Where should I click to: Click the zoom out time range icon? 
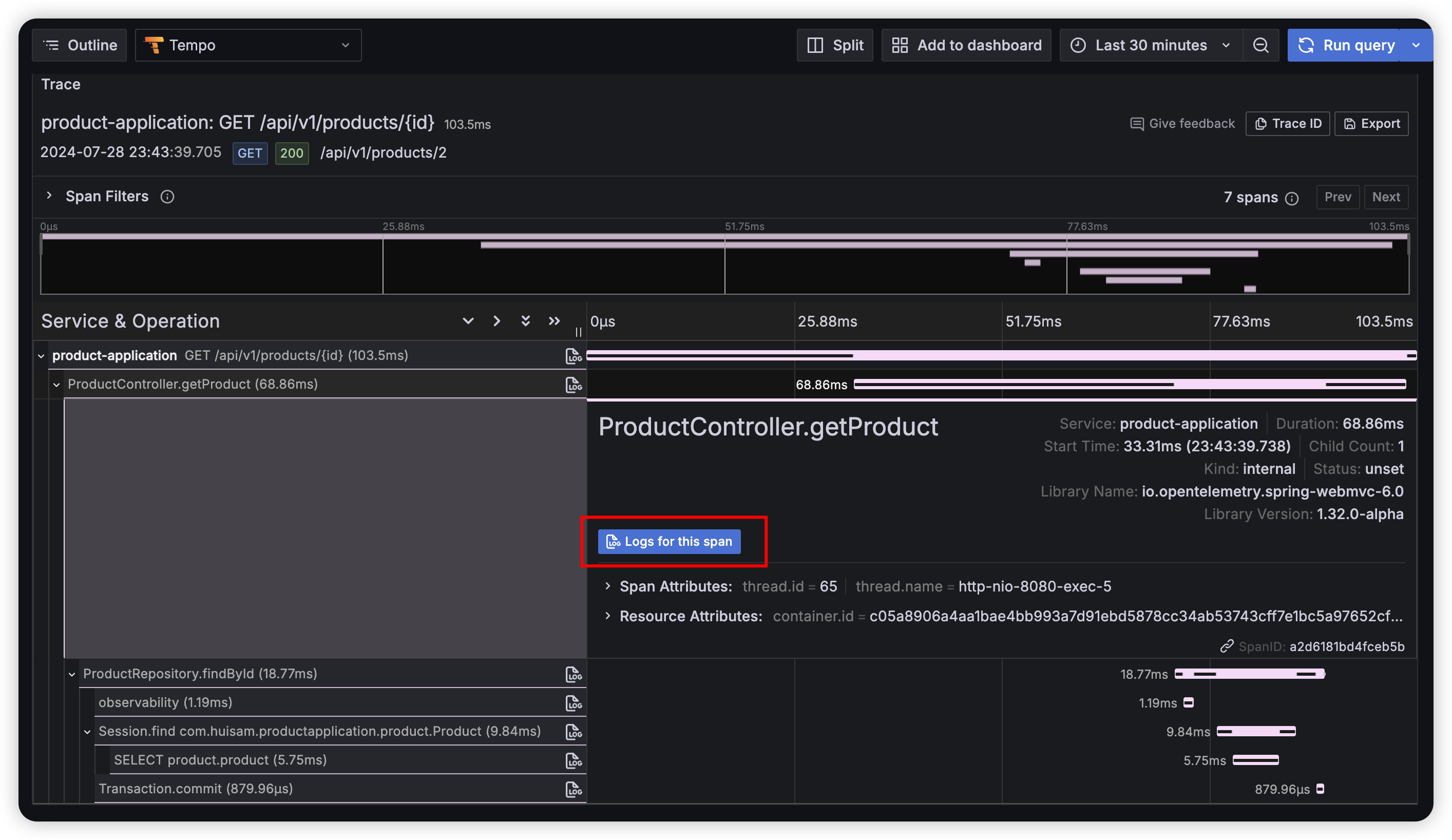point(1260,46)
